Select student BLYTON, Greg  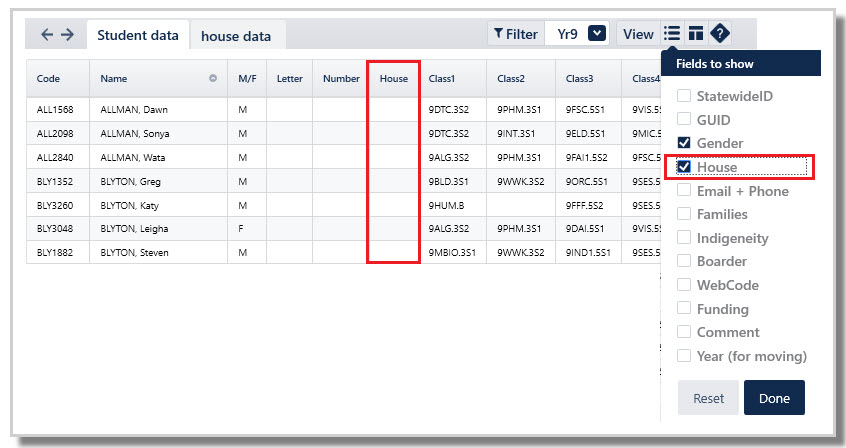pos(131,181)
